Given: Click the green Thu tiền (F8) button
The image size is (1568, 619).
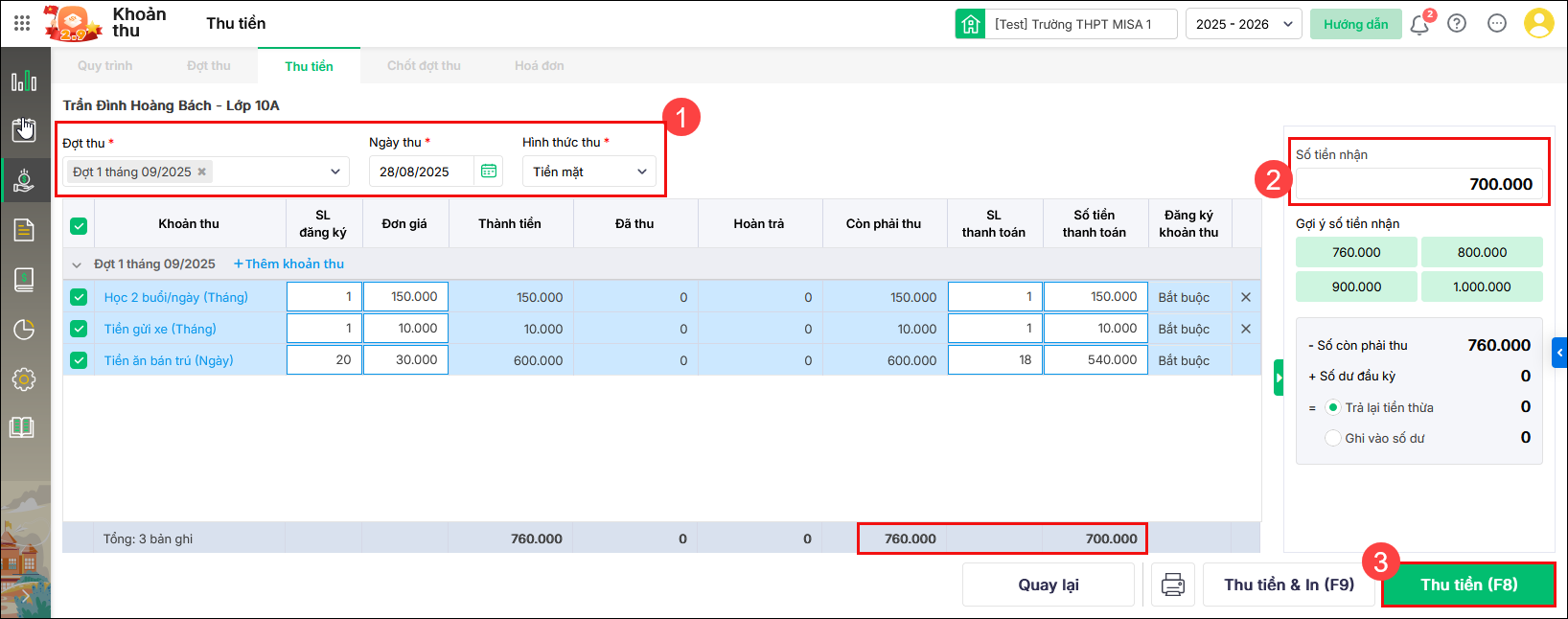Looking at the screenshot, I should click(x=1469, y=585).
